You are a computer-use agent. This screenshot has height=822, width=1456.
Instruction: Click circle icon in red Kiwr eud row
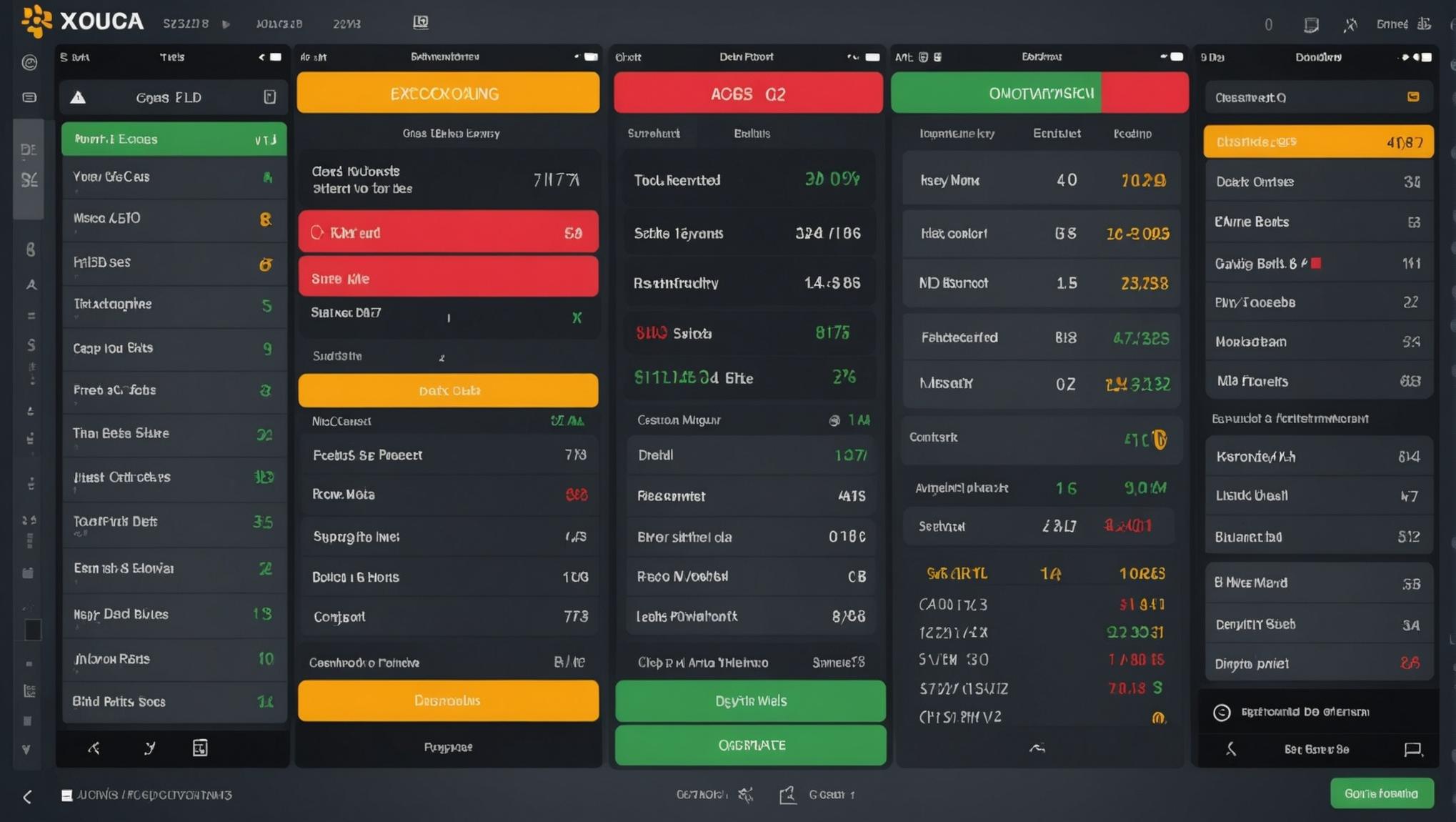coord(317,232)
